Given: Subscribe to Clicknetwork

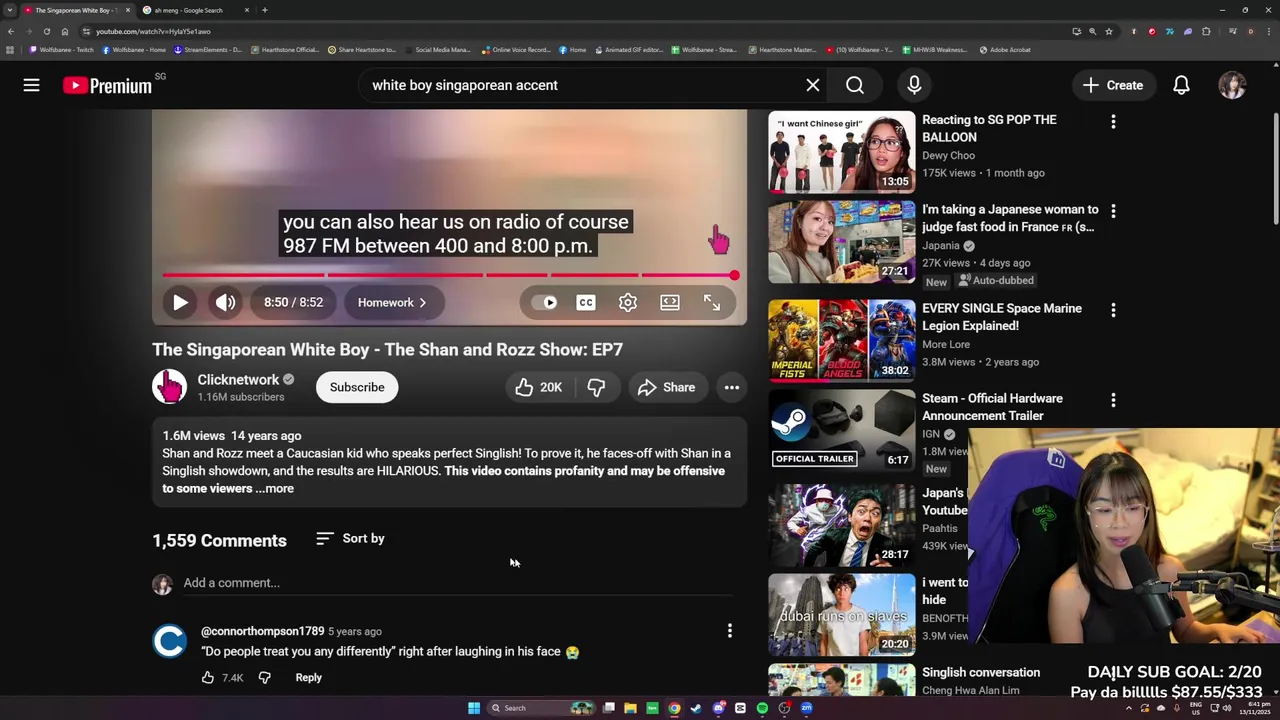Looking at the screenshot, I should pos(357,387).
